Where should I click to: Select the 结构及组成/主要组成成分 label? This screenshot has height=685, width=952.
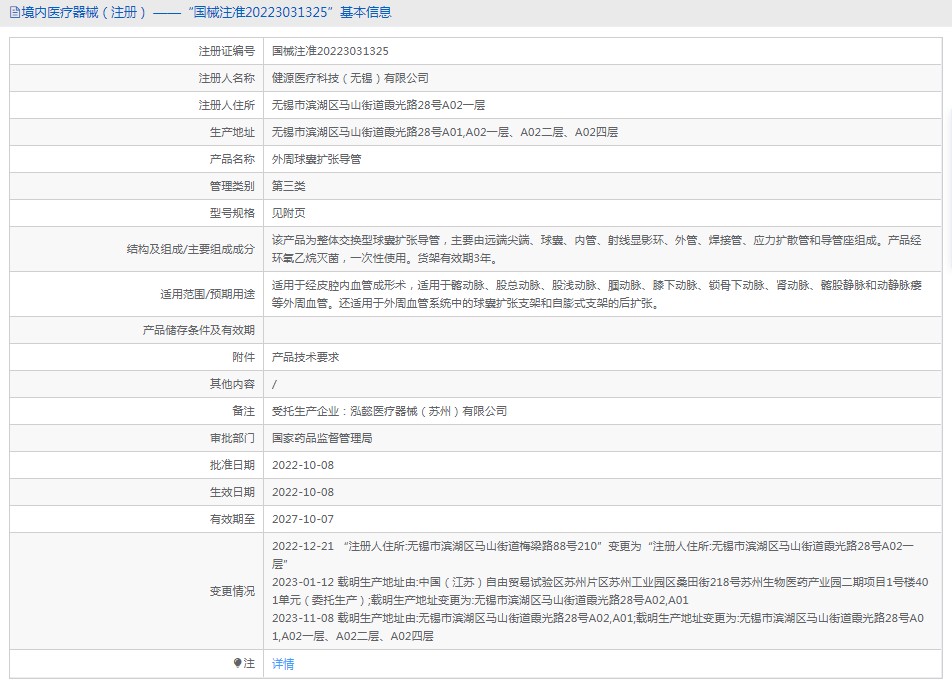pos(191,249)
